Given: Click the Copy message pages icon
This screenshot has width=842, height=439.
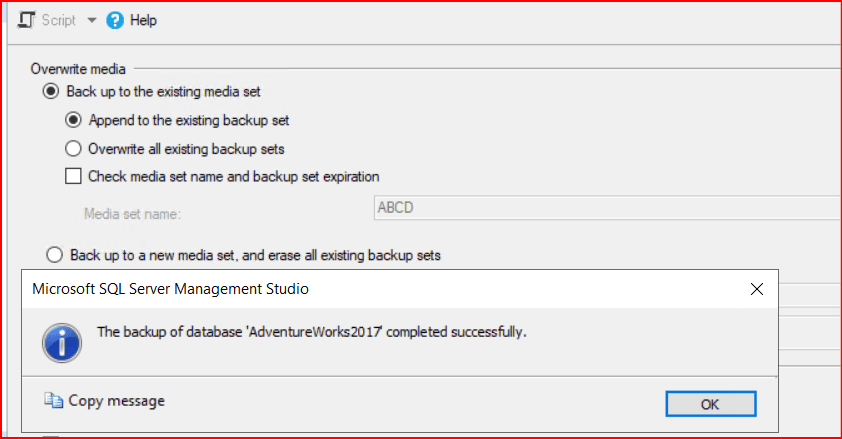Looking at the screenshot, I should click(x=53, y=401).
